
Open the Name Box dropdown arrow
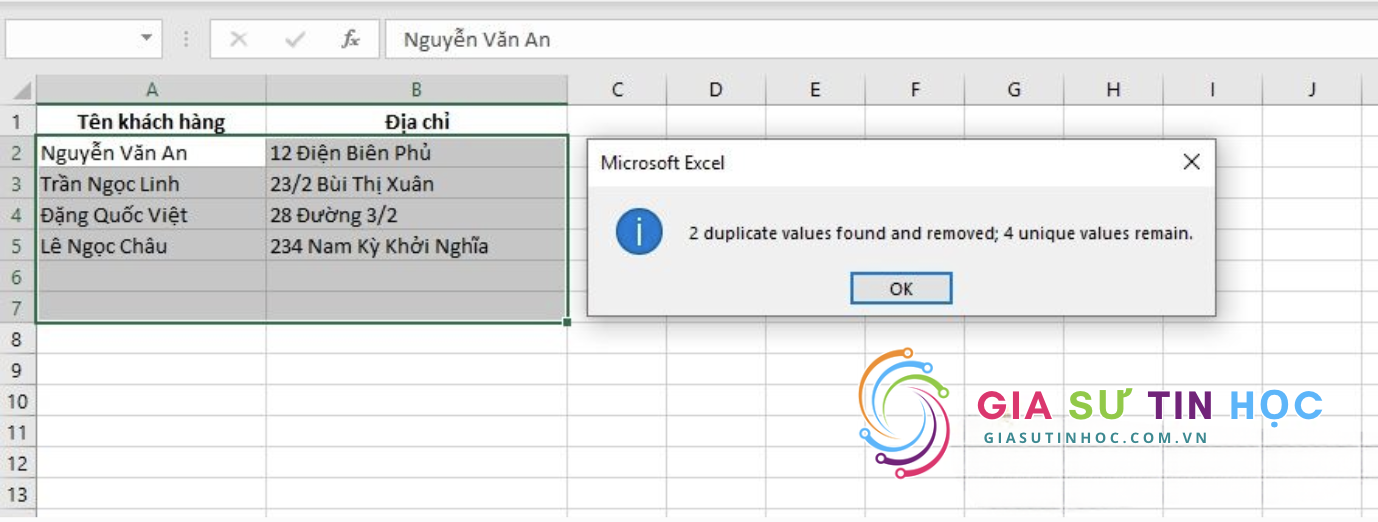(147, 38)
